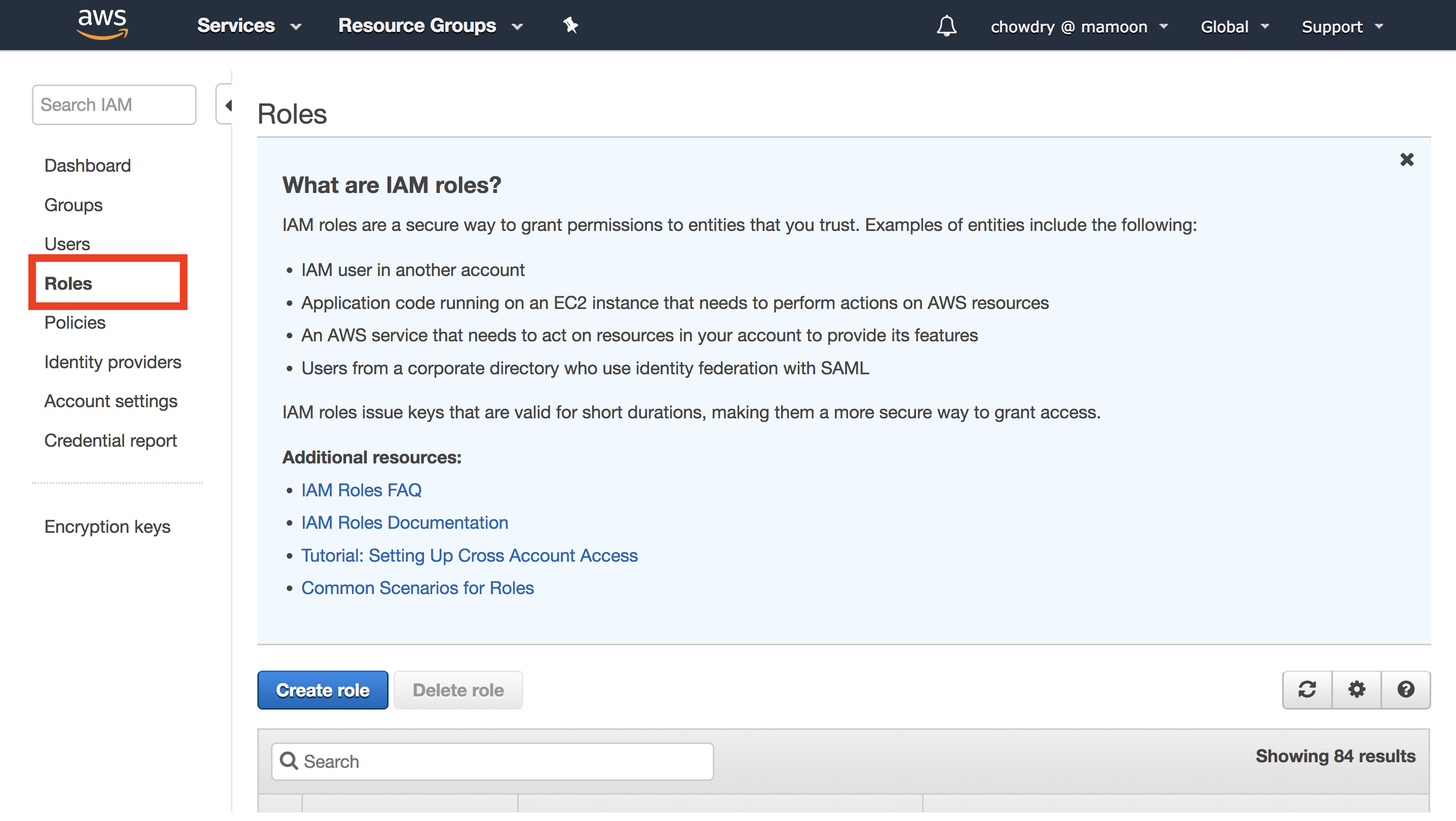Open Encryption keys page

[107, 527]
